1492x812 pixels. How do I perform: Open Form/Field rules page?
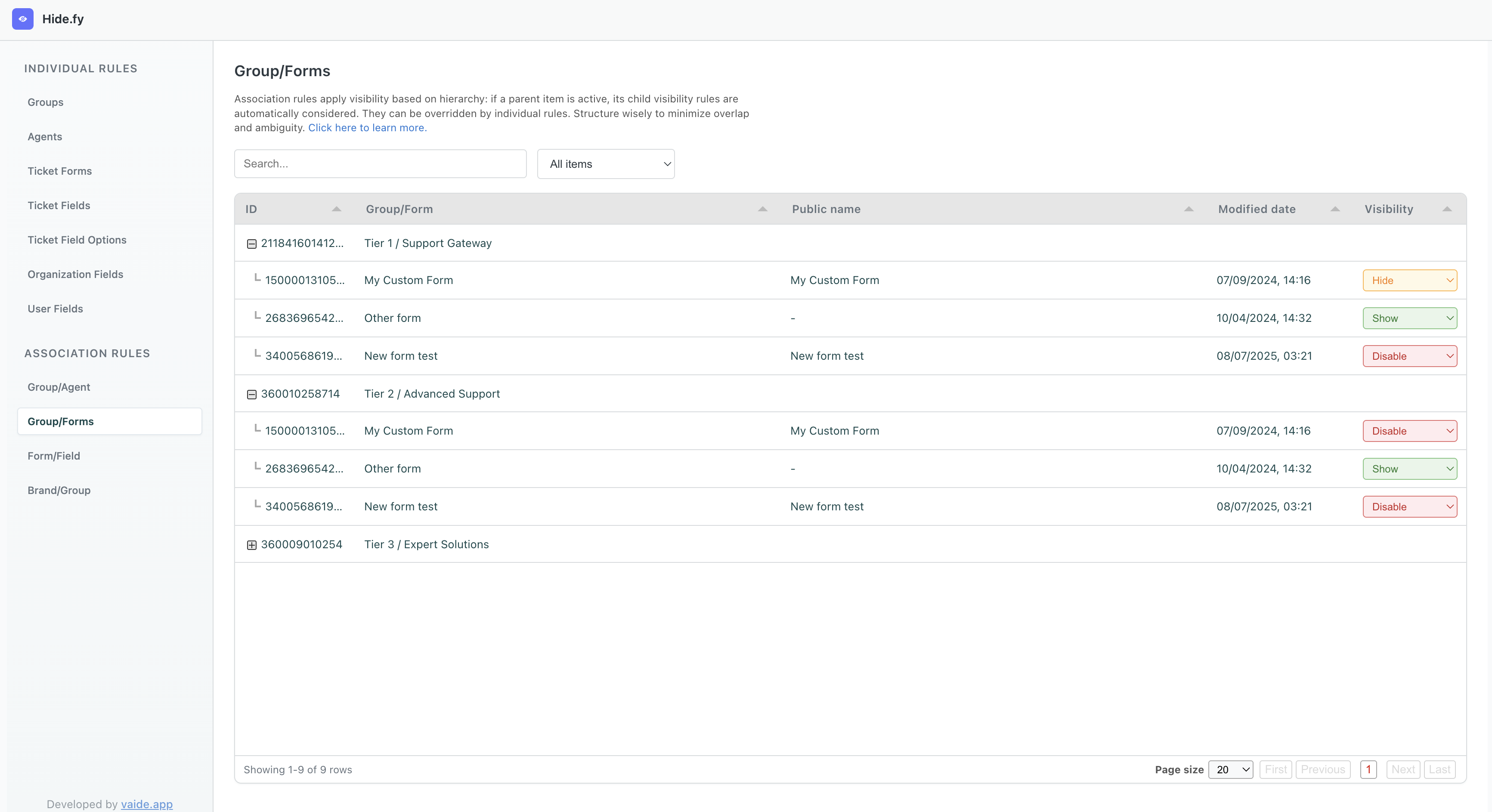54,456
